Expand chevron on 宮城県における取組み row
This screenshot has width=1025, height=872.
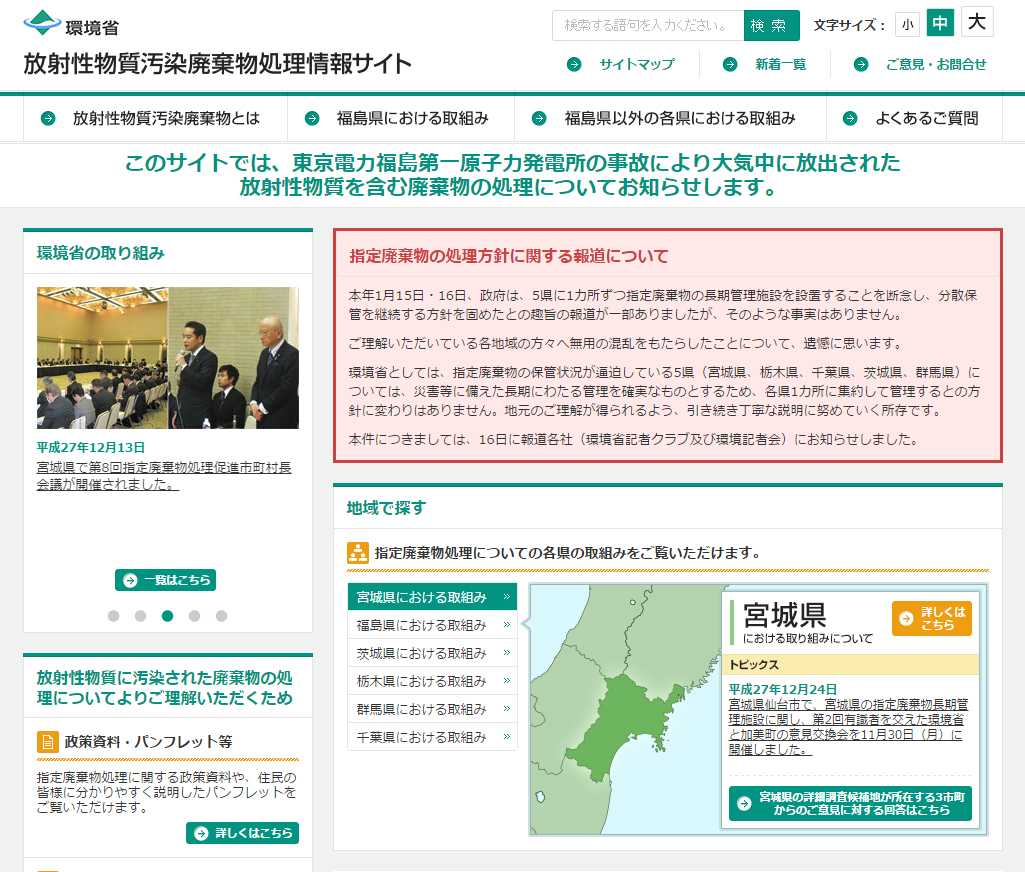[507, 597]
